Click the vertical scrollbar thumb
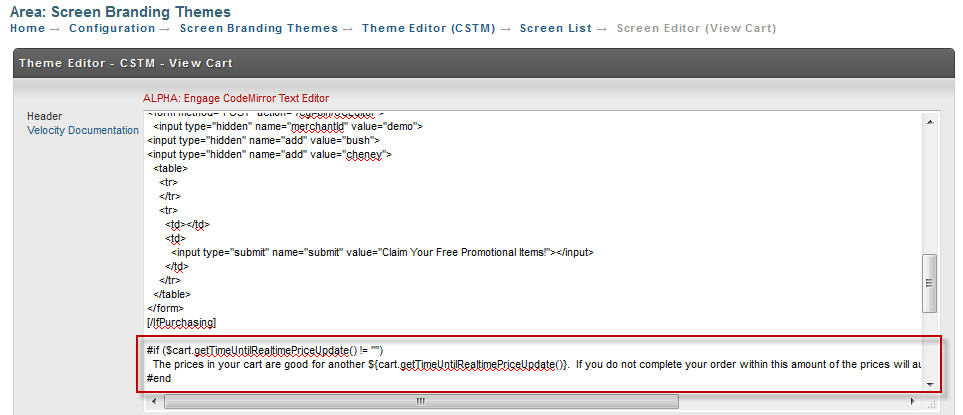This screenshot has height=415, width=963. (930, 284)
